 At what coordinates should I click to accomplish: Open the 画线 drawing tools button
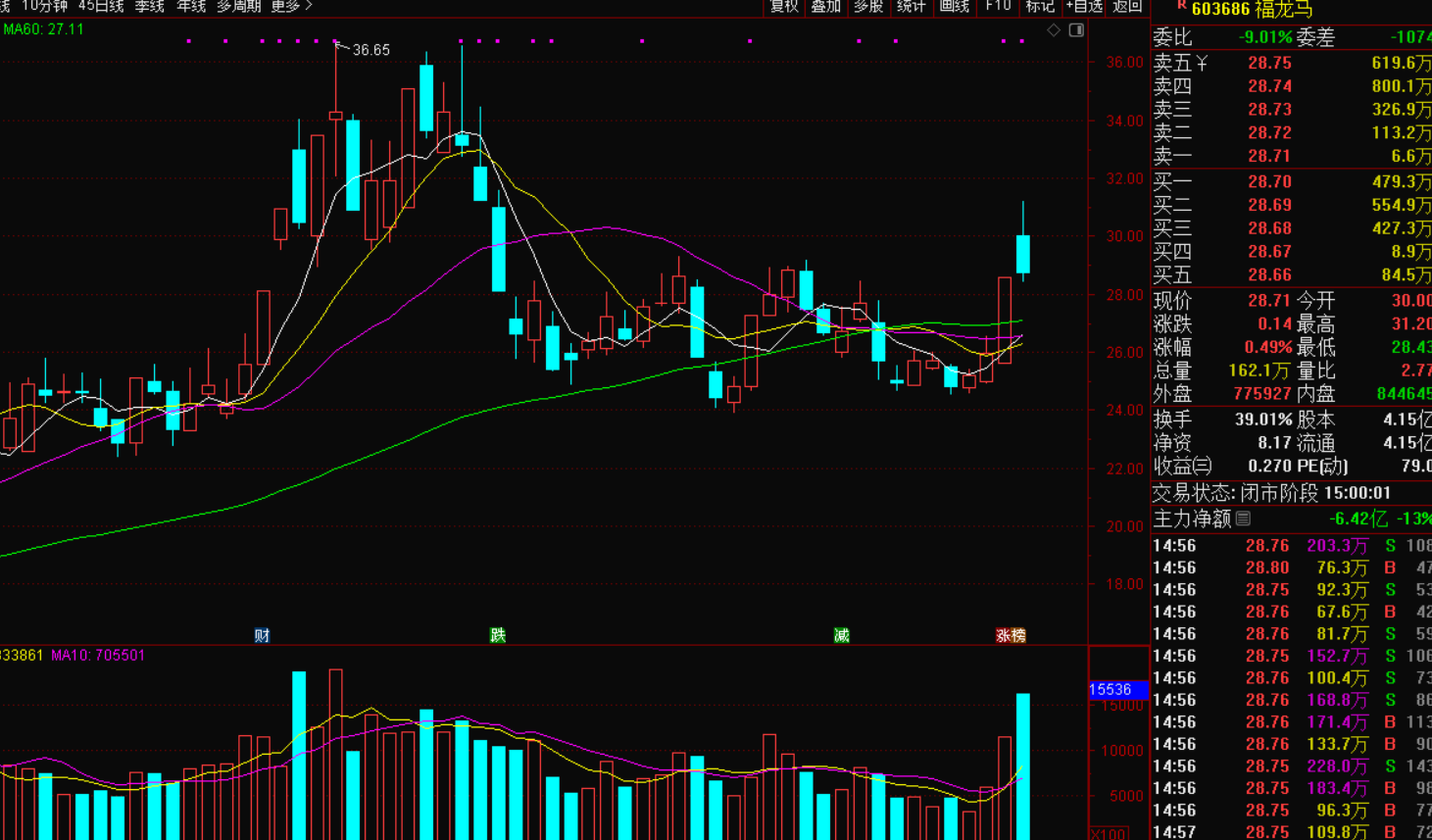(955, 6)
